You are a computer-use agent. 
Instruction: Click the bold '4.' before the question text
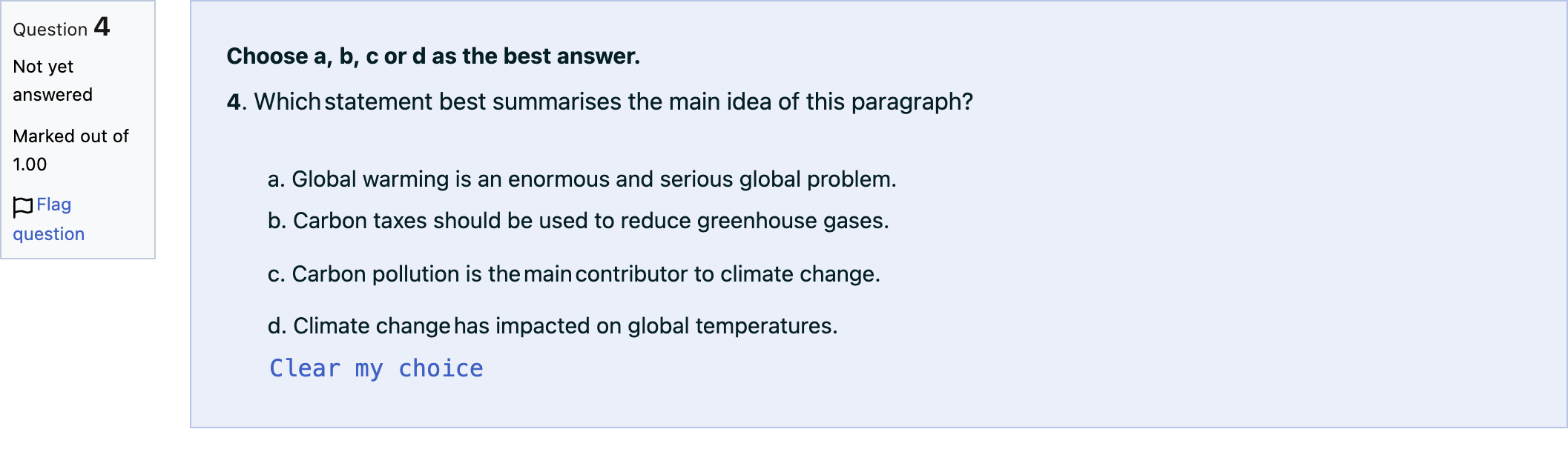(237, 102)
